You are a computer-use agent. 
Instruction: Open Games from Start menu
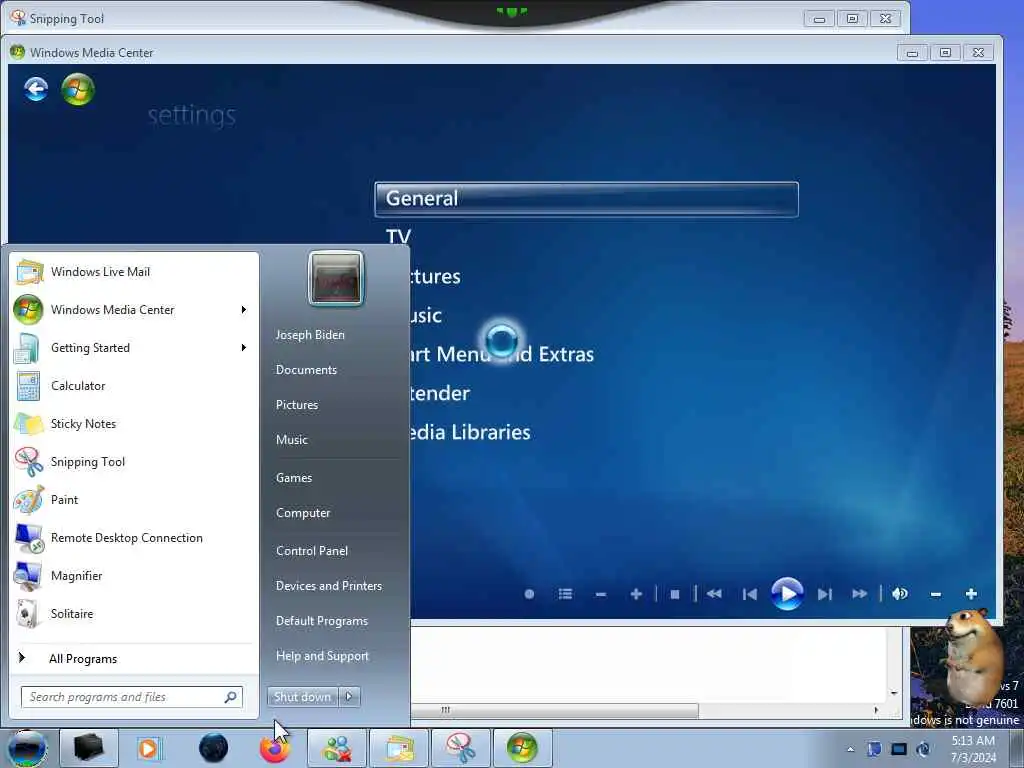[x=294, y=477]
